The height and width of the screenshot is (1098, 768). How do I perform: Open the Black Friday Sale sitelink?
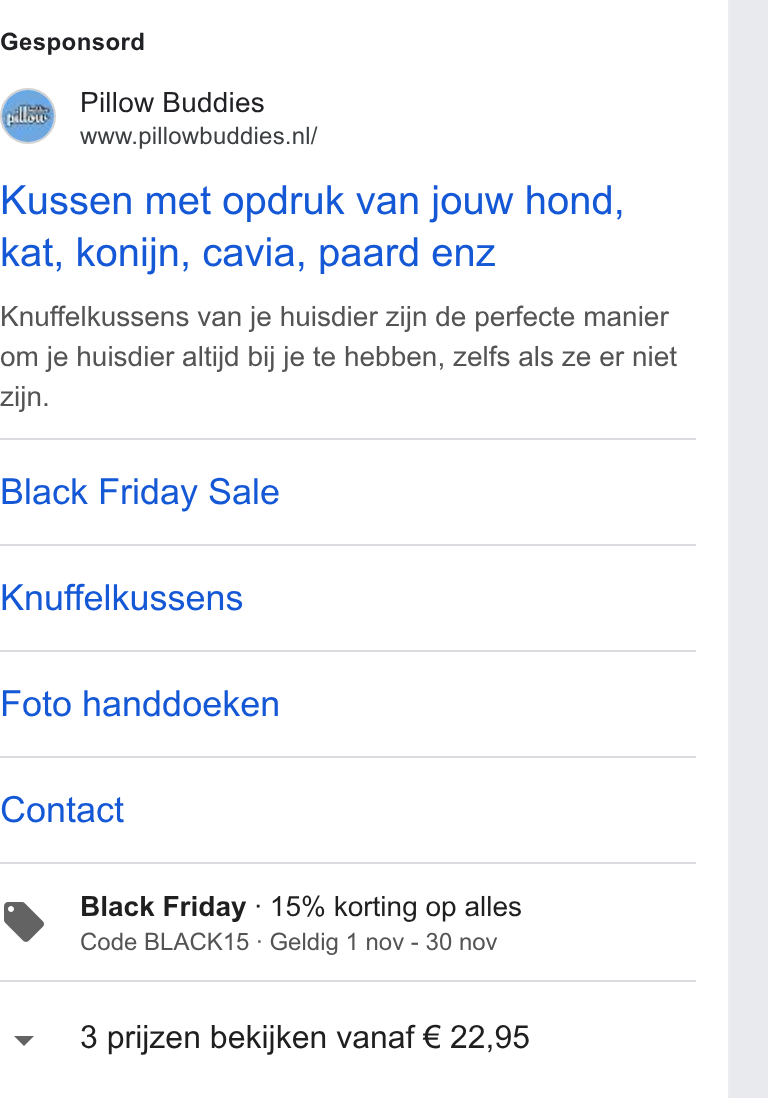140,492
